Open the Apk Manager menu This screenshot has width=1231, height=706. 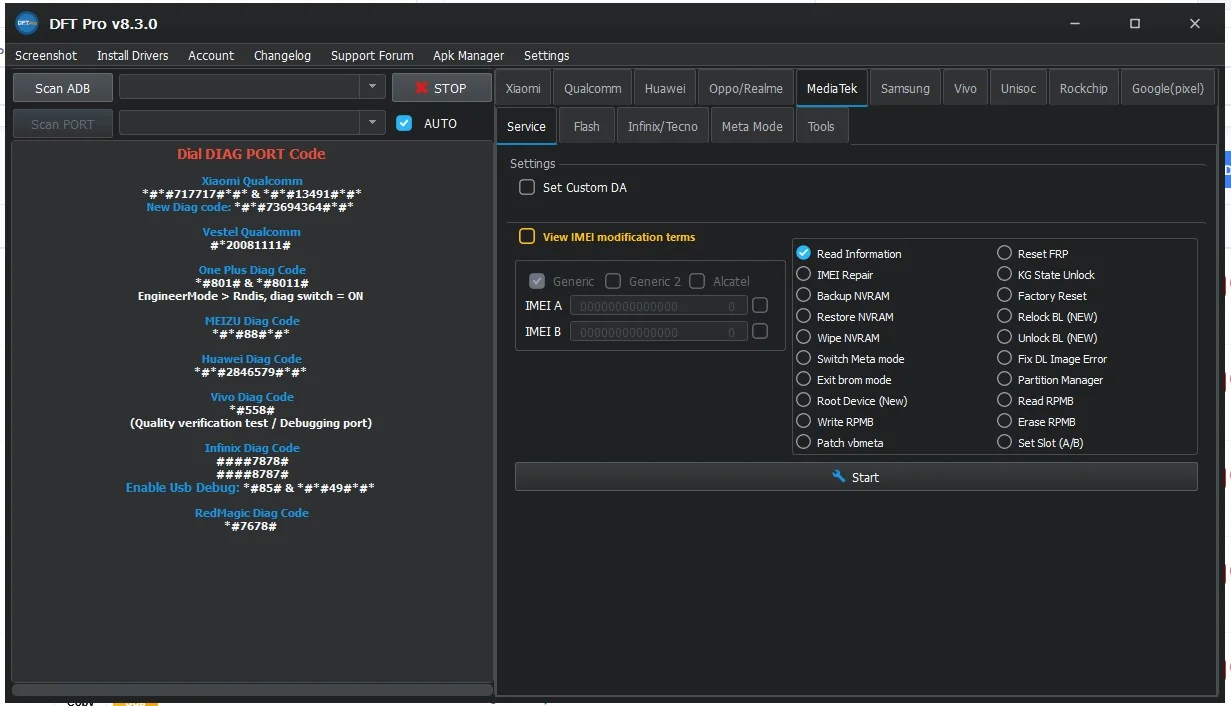coord(468,55)
